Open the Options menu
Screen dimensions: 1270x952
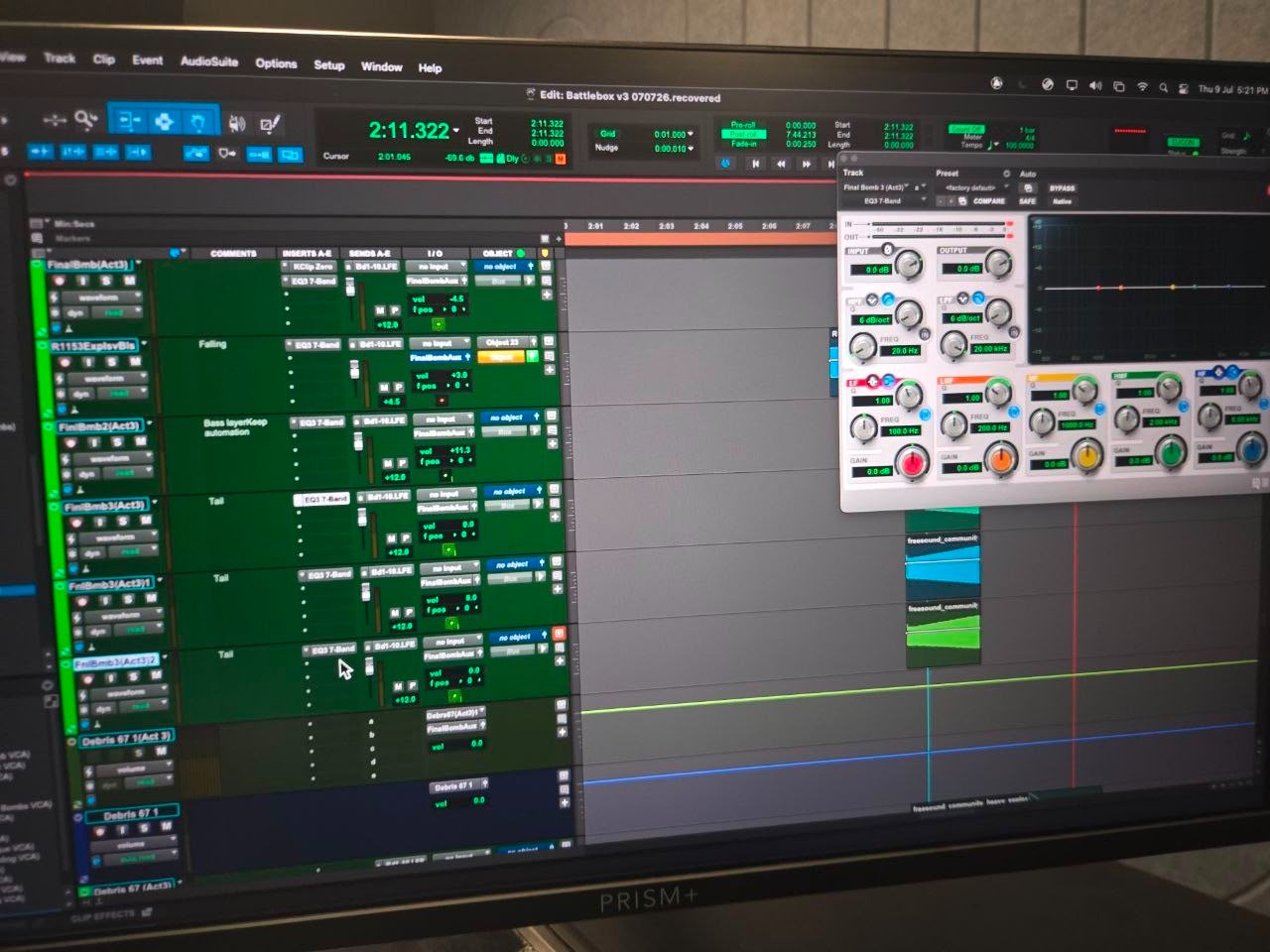(276, 63)
